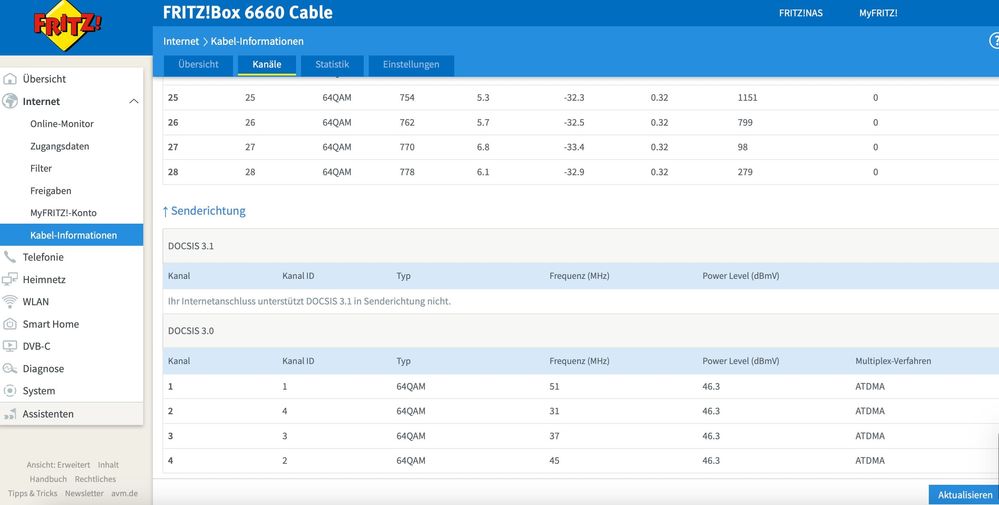Select Online-Monitor in sidebar
Viewport: 999px width, 505px height.
[x=62, y=124]
